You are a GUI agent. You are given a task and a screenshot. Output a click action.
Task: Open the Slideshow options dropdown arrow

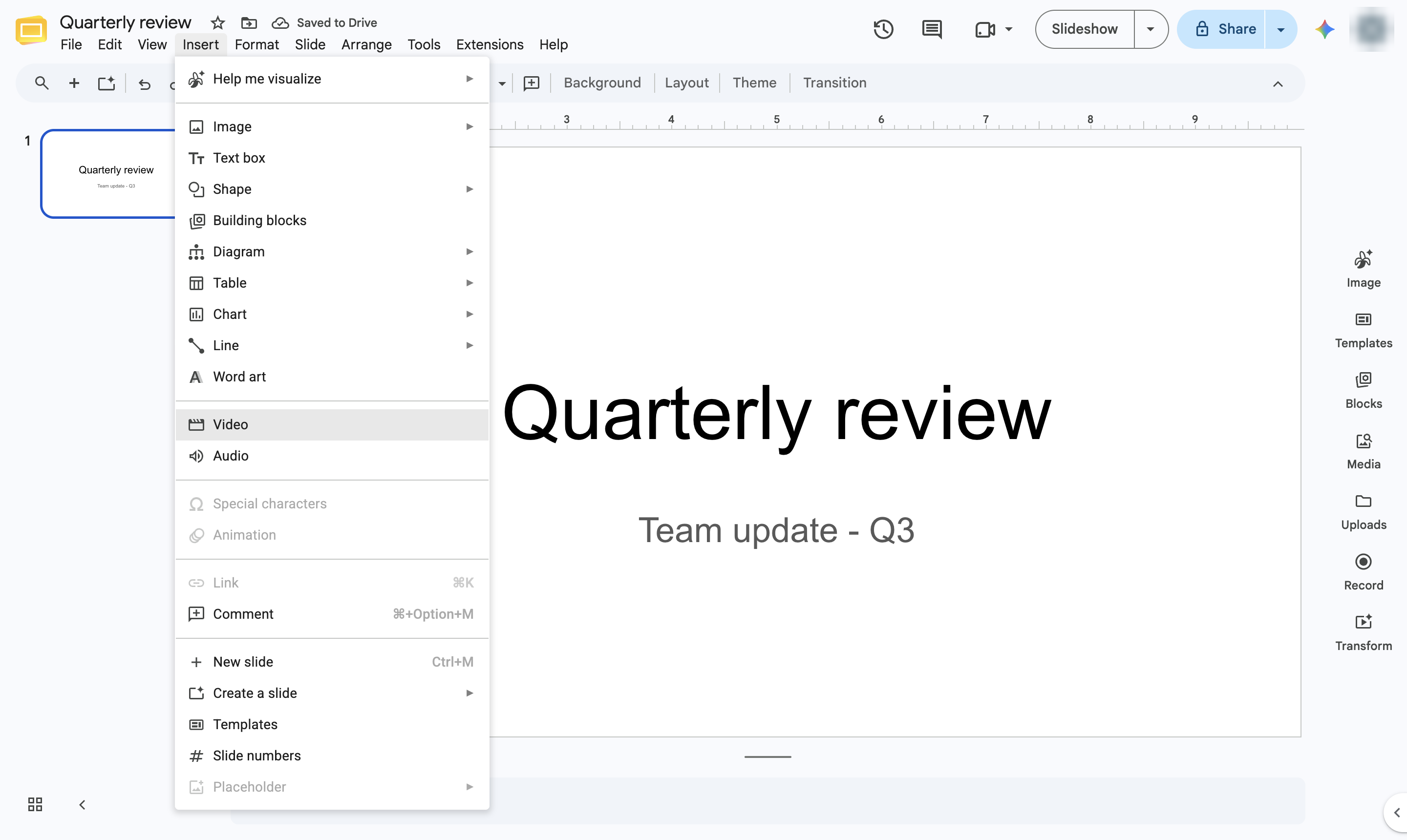pos(1150,29)
